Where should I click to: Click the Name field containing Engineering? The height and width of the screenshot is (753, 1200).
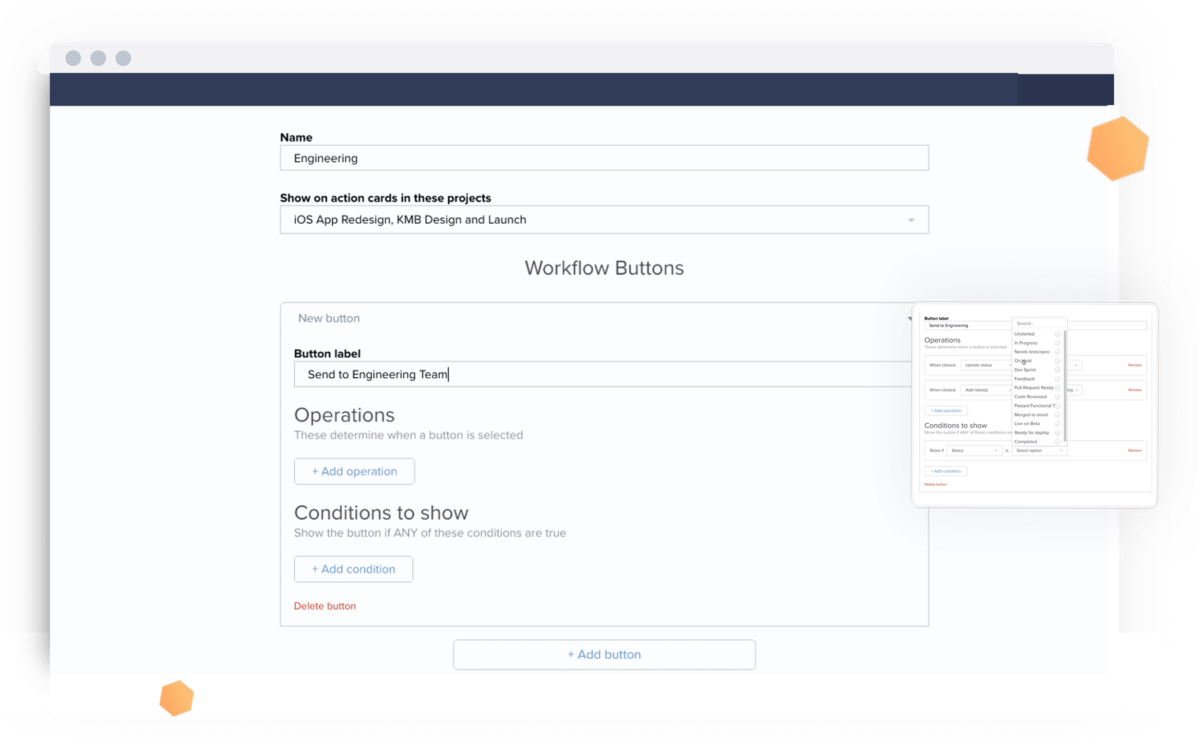point(604,158)
